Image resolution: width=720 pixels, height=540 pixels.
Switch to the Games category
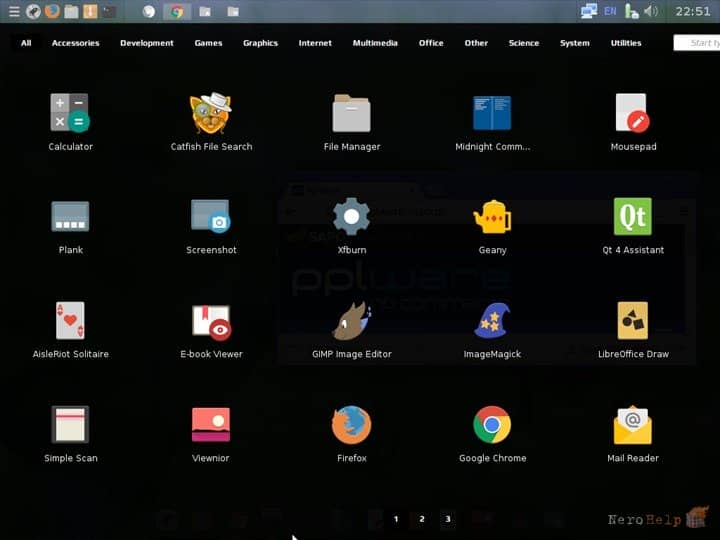[x=208, y=43]
